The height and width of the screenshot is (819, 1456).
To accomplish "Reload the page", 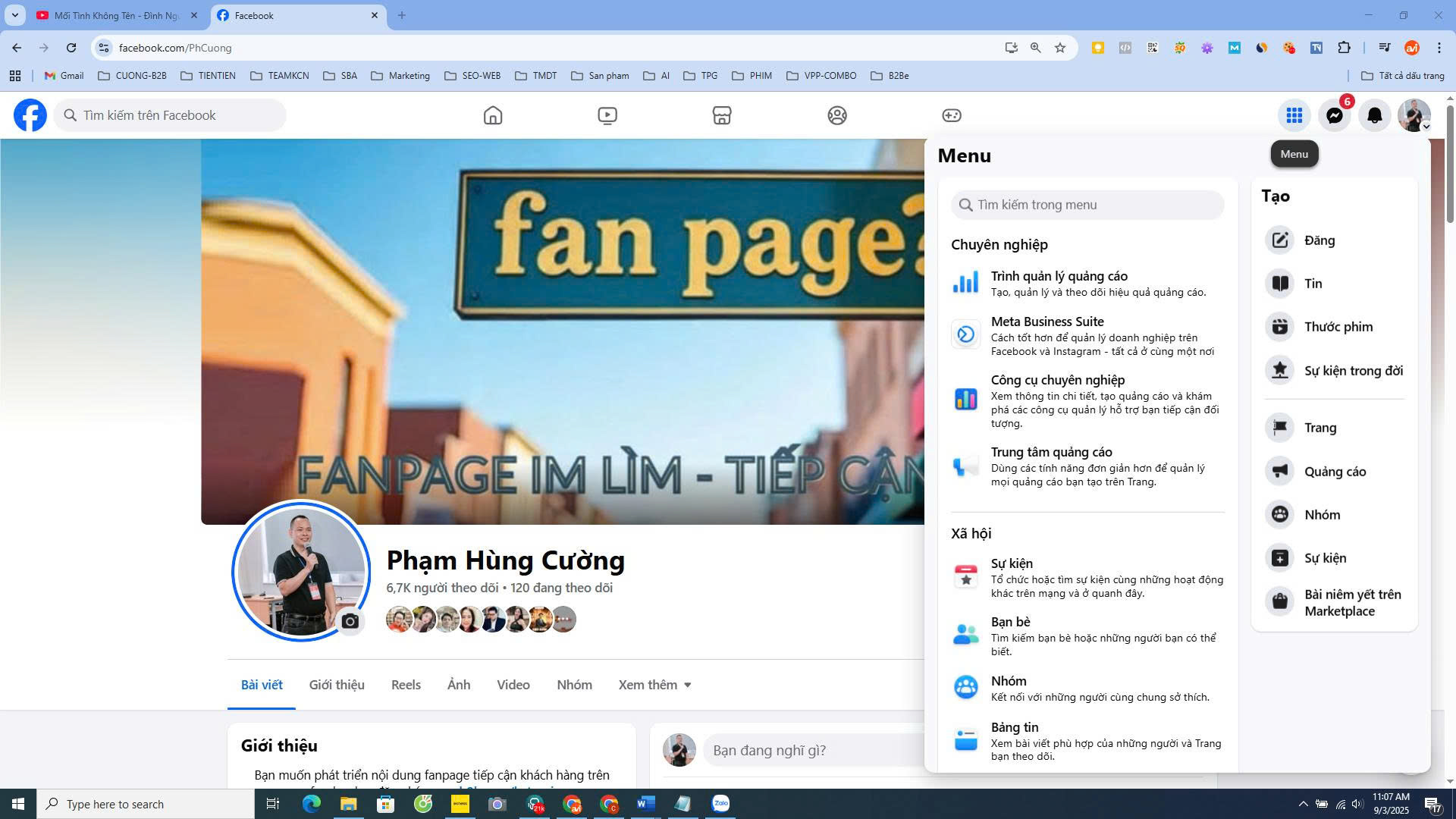I will 71,48.
